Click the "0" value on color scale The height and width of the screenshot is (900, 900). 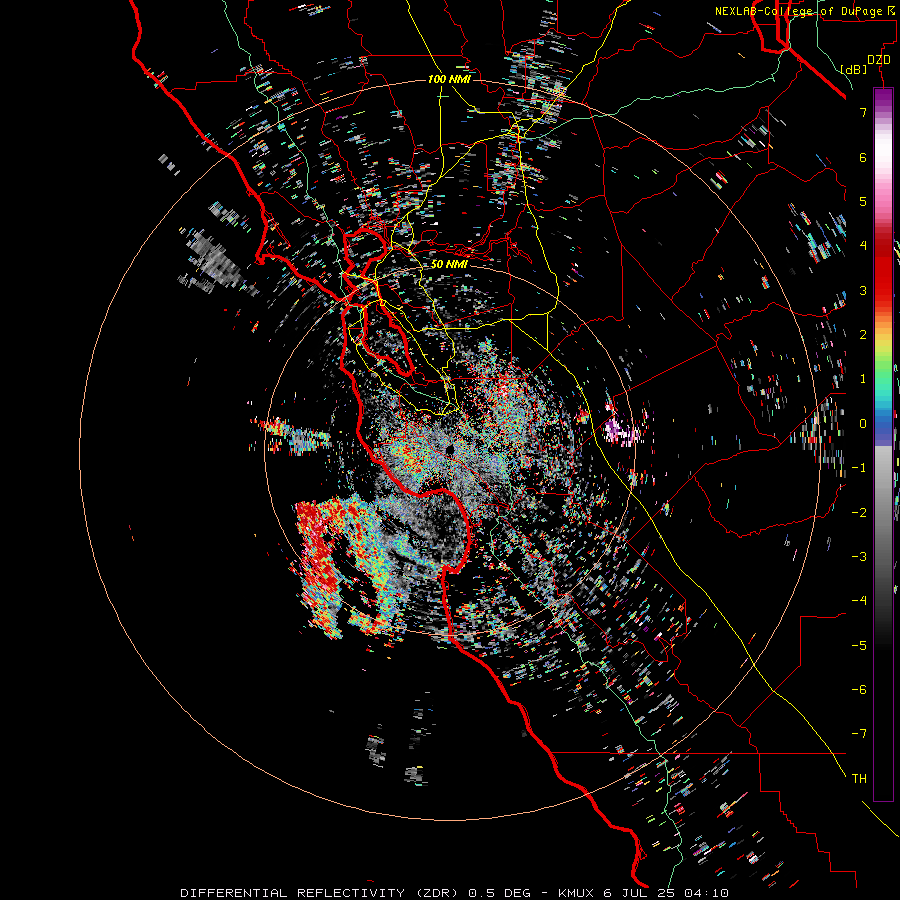coord(863,424)
